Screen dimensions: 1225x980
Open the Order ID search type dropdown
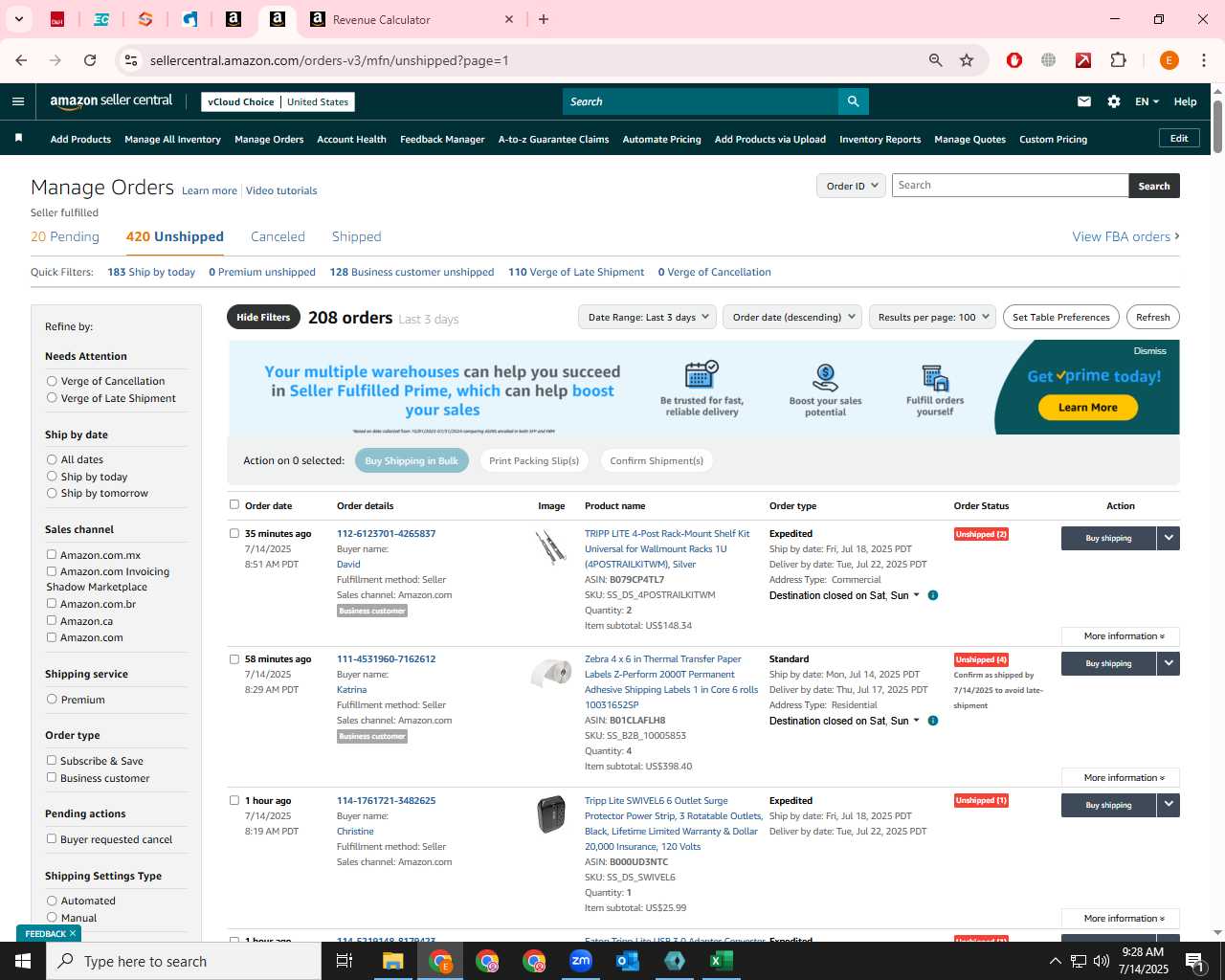(x=852, y=186)
